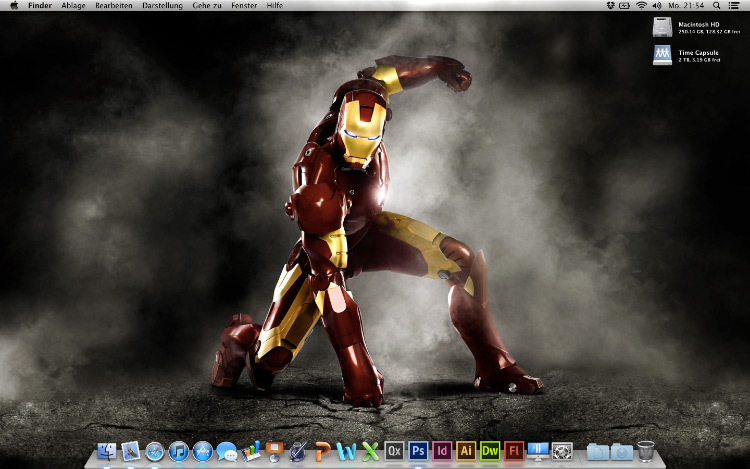
Task: Open the Finder application menu
Action: pos(40,6)
